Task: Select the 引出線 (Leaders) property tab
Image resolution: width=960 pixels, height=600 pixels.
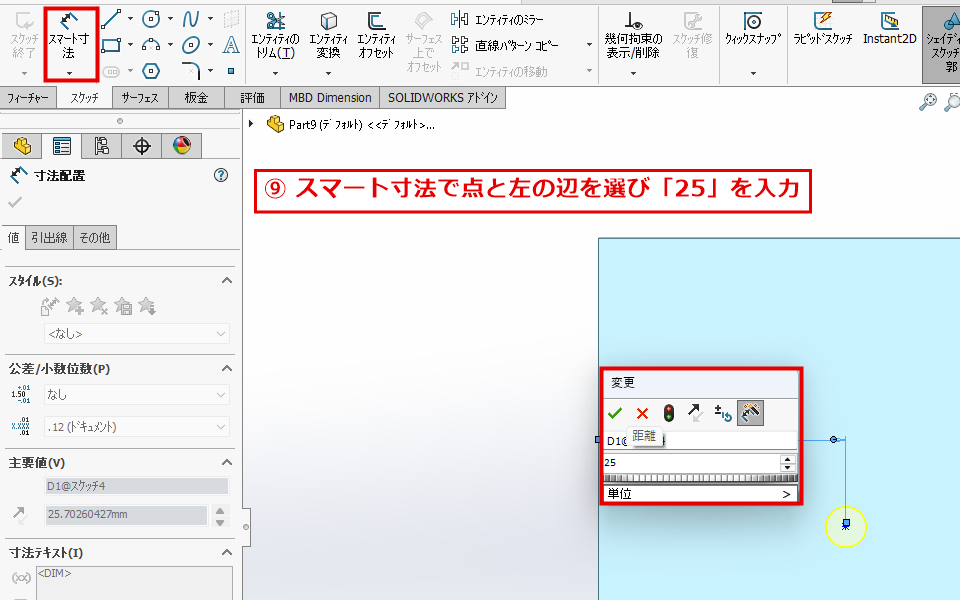Action: pyautogui.click(x=49, y=238)
